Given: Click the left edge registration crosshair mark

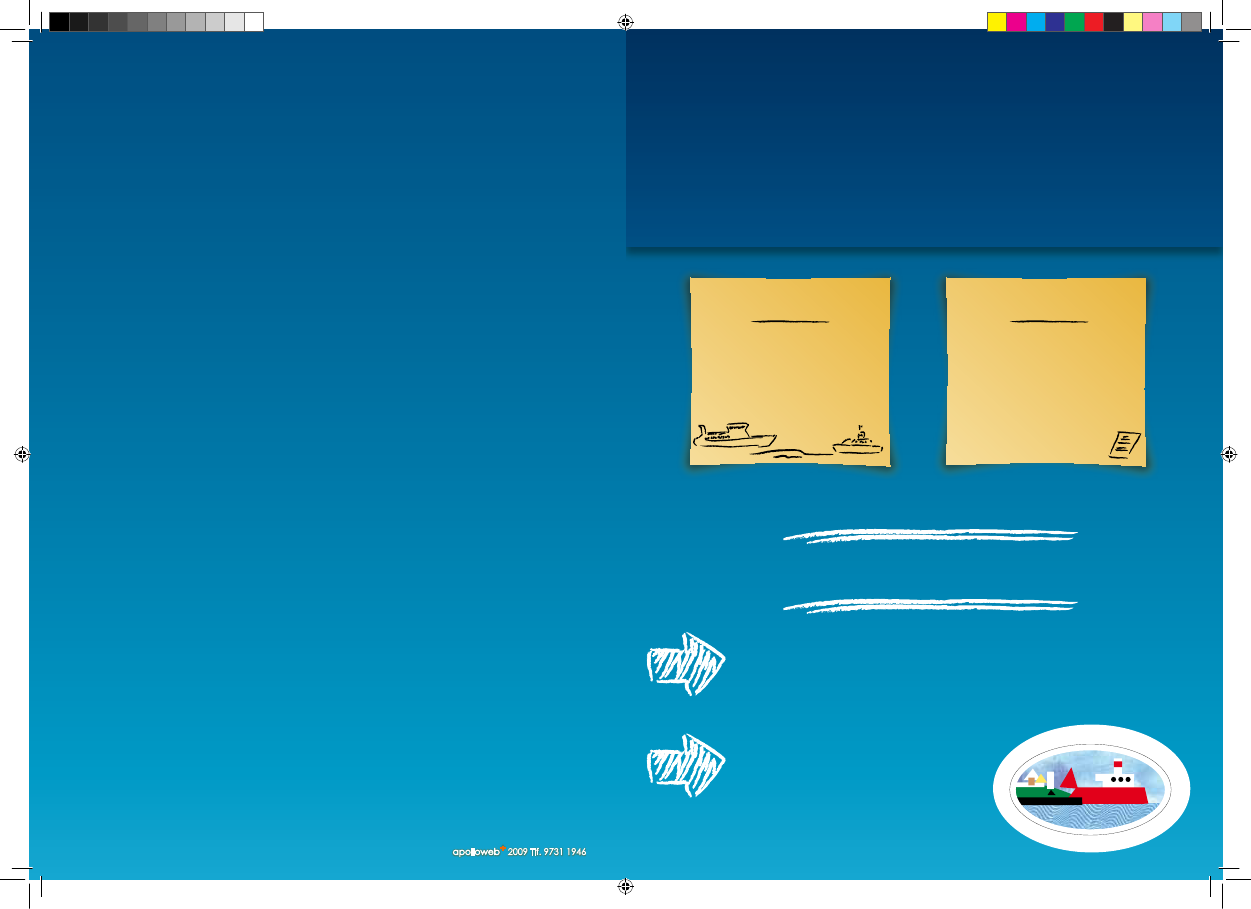Looking at the screenshot, I should (x=22, y=453).
